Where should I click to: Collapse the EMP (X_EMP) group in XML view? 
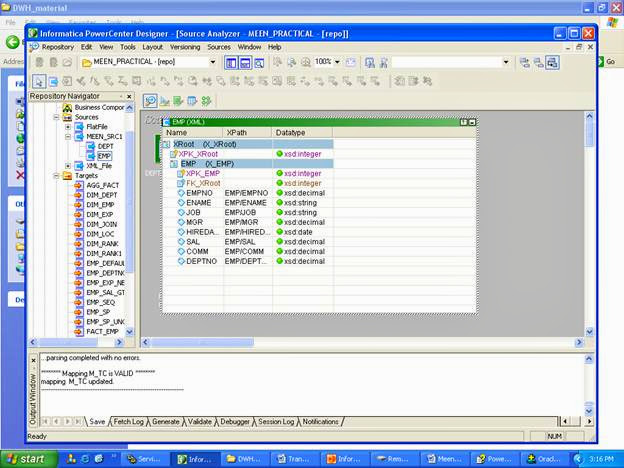(x=174, y=164)
